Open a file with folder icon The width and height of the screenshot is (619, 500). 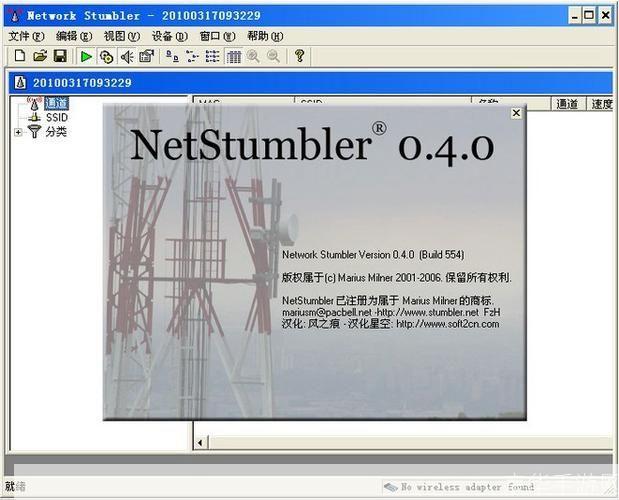click(40, 56)
